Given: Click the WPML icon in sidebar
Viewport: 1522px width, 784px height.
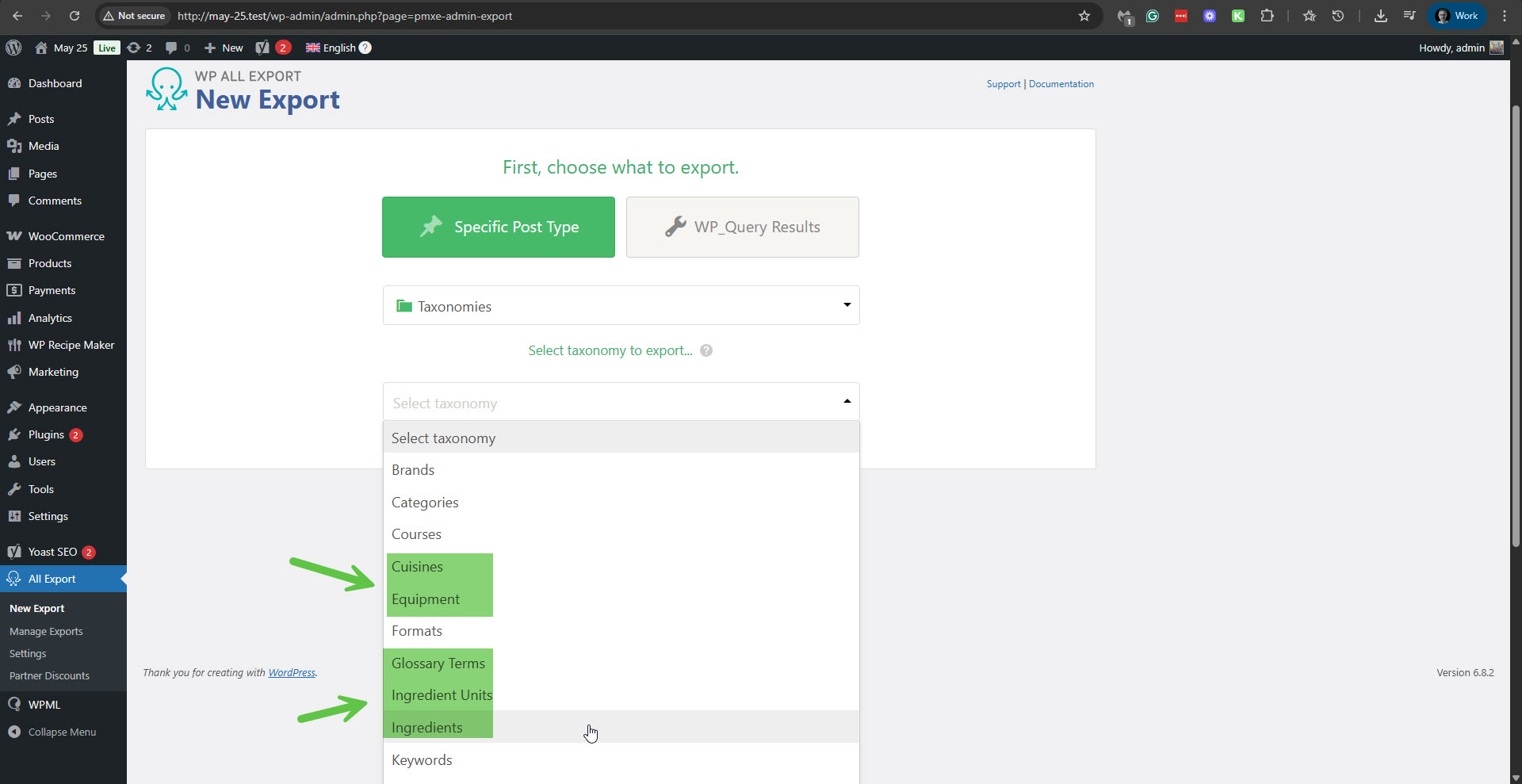Looking at the screenshot, I should tap(14, 705).
